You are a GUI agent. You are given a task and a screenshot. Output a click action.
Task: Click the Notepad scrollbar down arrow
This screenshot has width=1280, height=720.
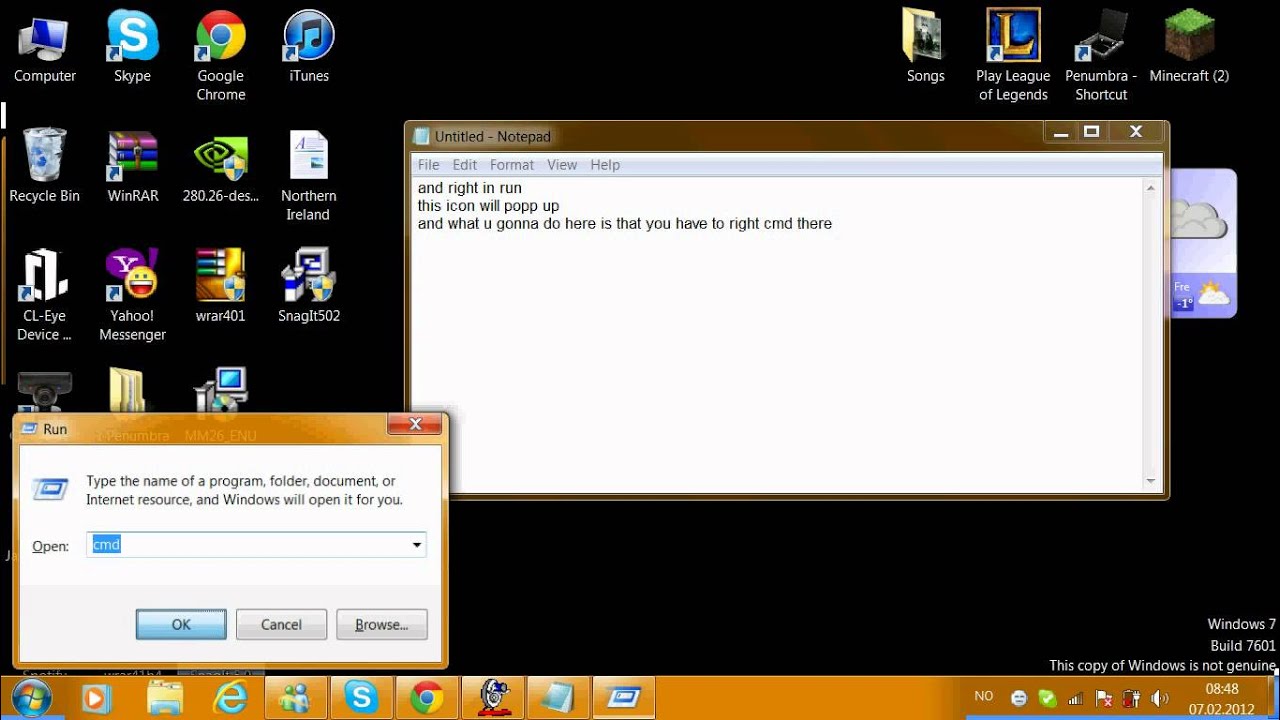[x=1151, y=481]
